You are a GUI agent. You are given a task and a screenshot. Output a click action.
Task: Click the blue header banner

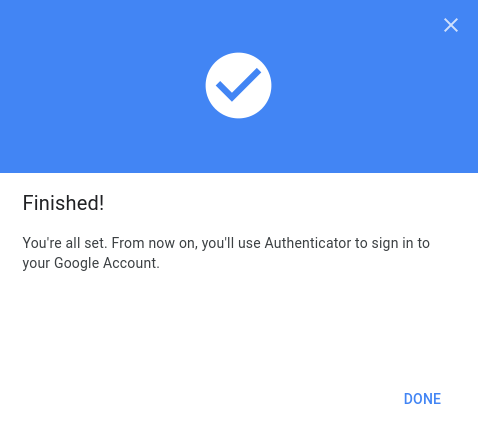tap(239, 86)
